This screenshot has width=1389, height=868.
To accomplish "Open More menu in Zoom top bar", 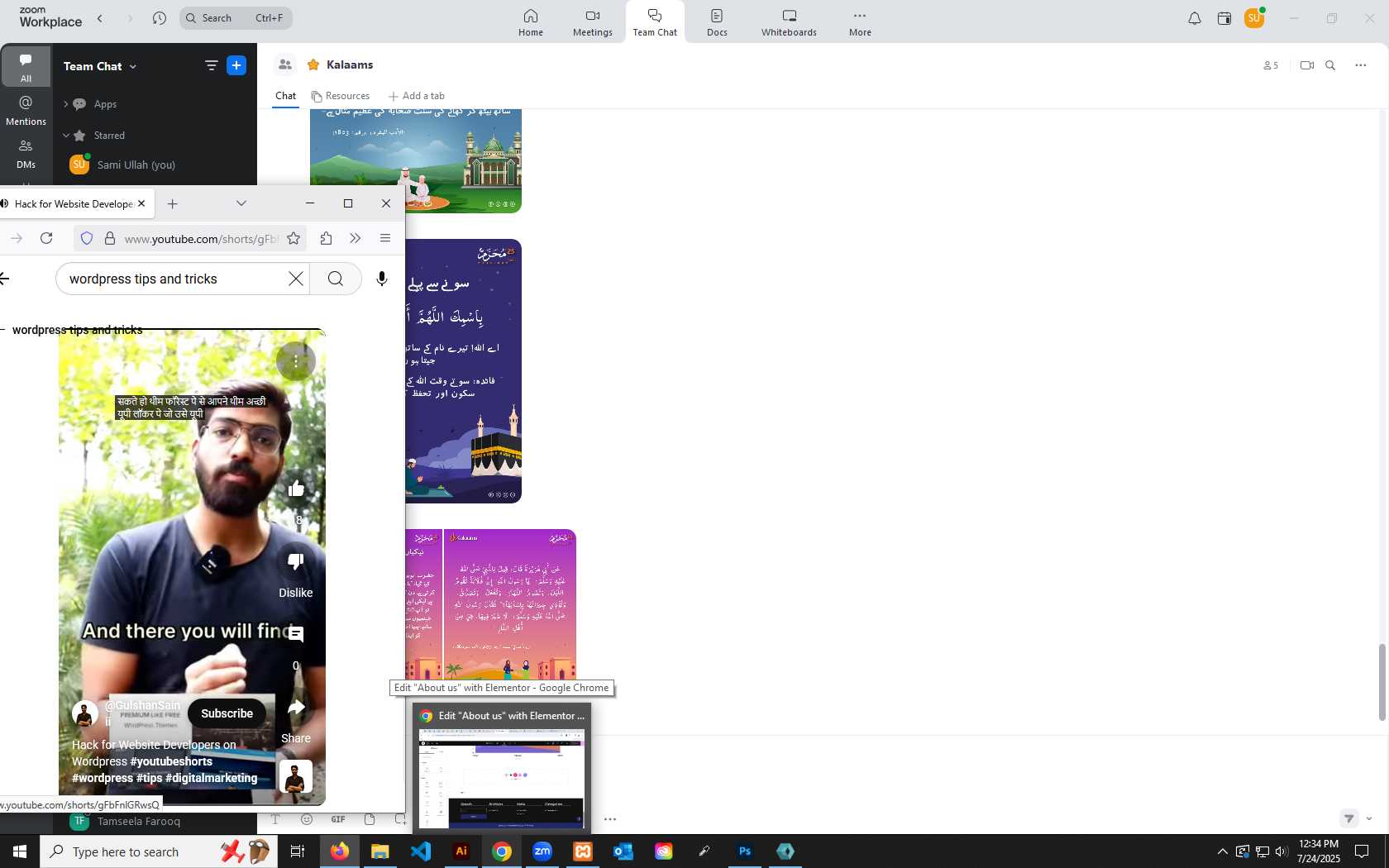I will pos(860,22).
